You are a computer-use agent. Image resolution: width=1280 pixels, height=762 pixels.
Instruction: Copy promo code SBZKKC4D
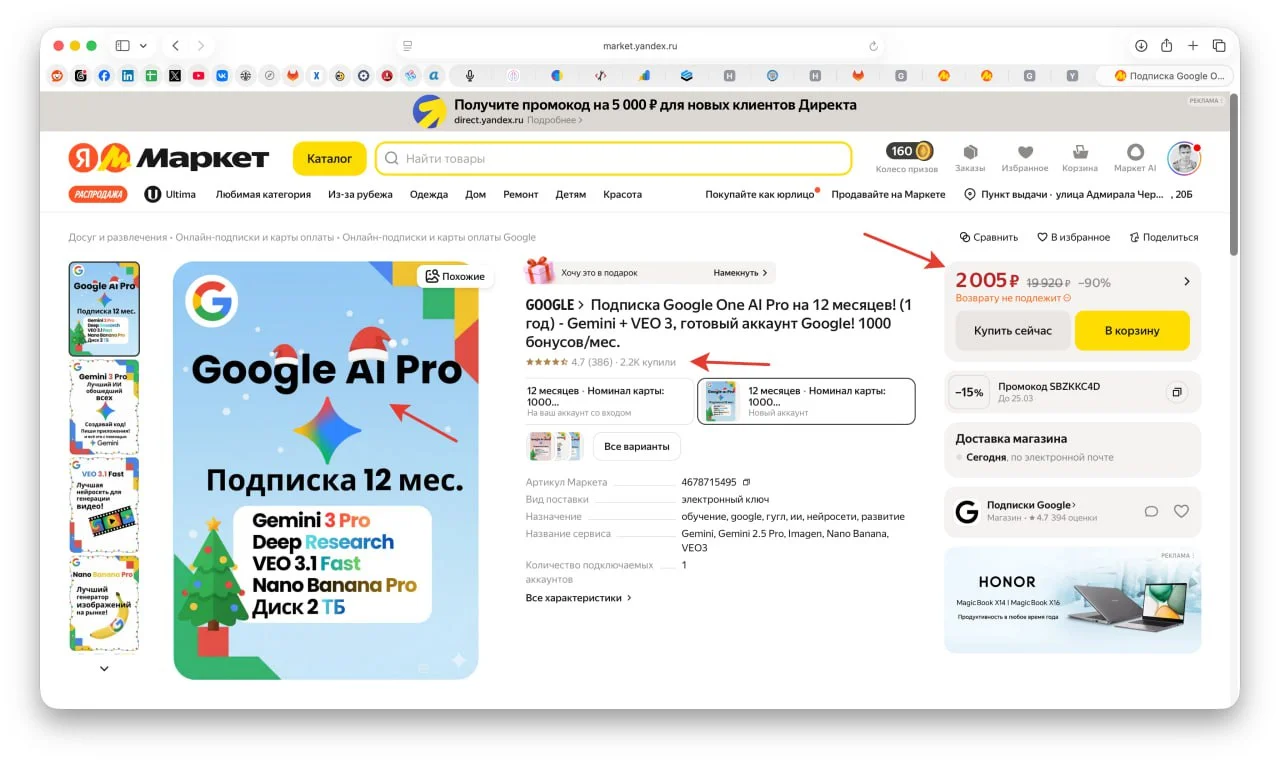[1177, 393]
